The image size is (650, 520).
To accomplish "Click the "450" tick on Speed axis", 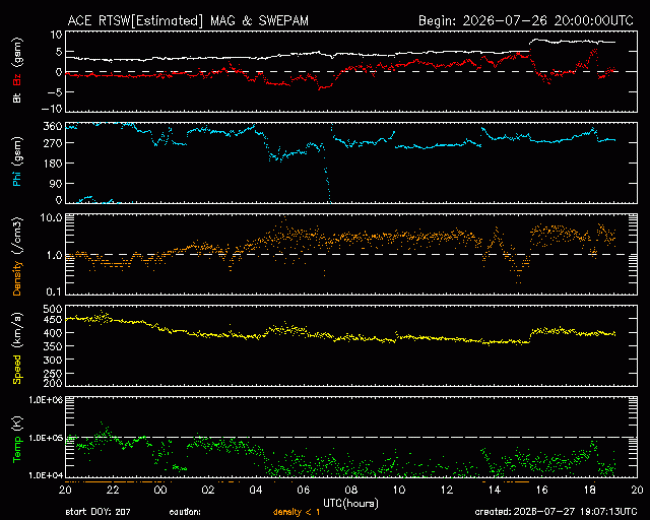I will [53, 319].
